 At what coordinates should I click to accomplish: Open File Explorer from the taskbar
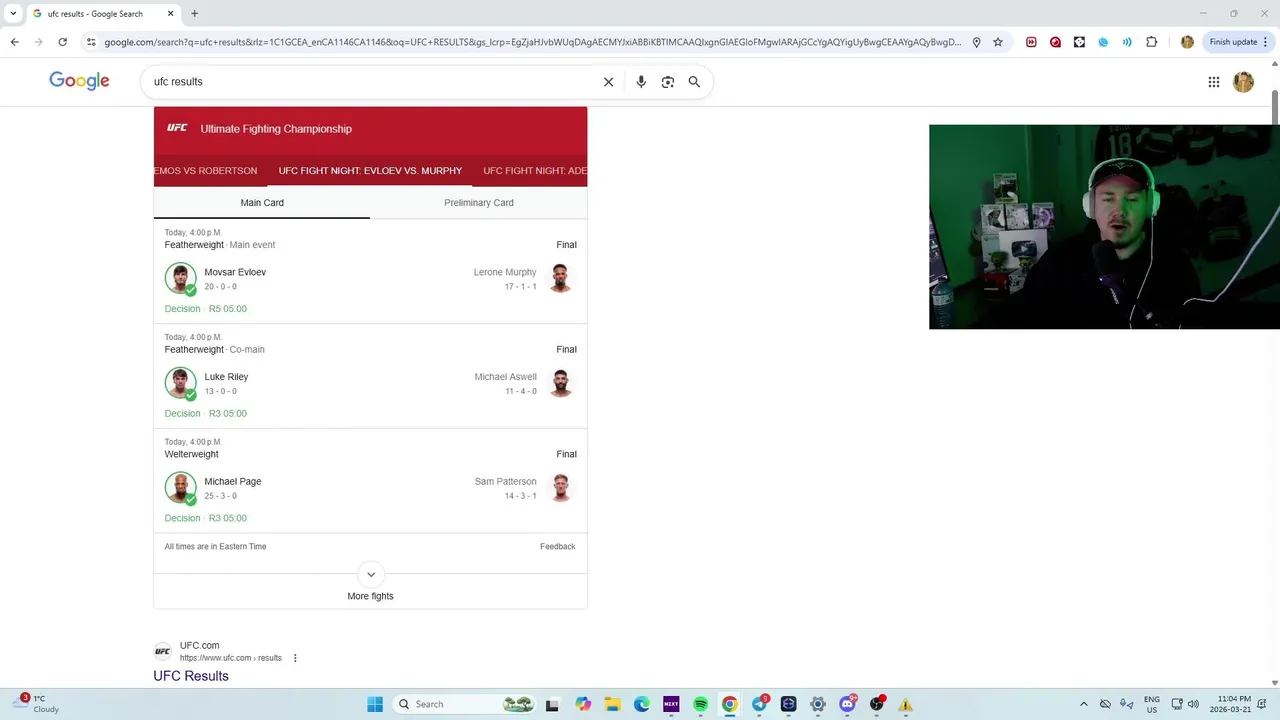click(x=612, y=704)
